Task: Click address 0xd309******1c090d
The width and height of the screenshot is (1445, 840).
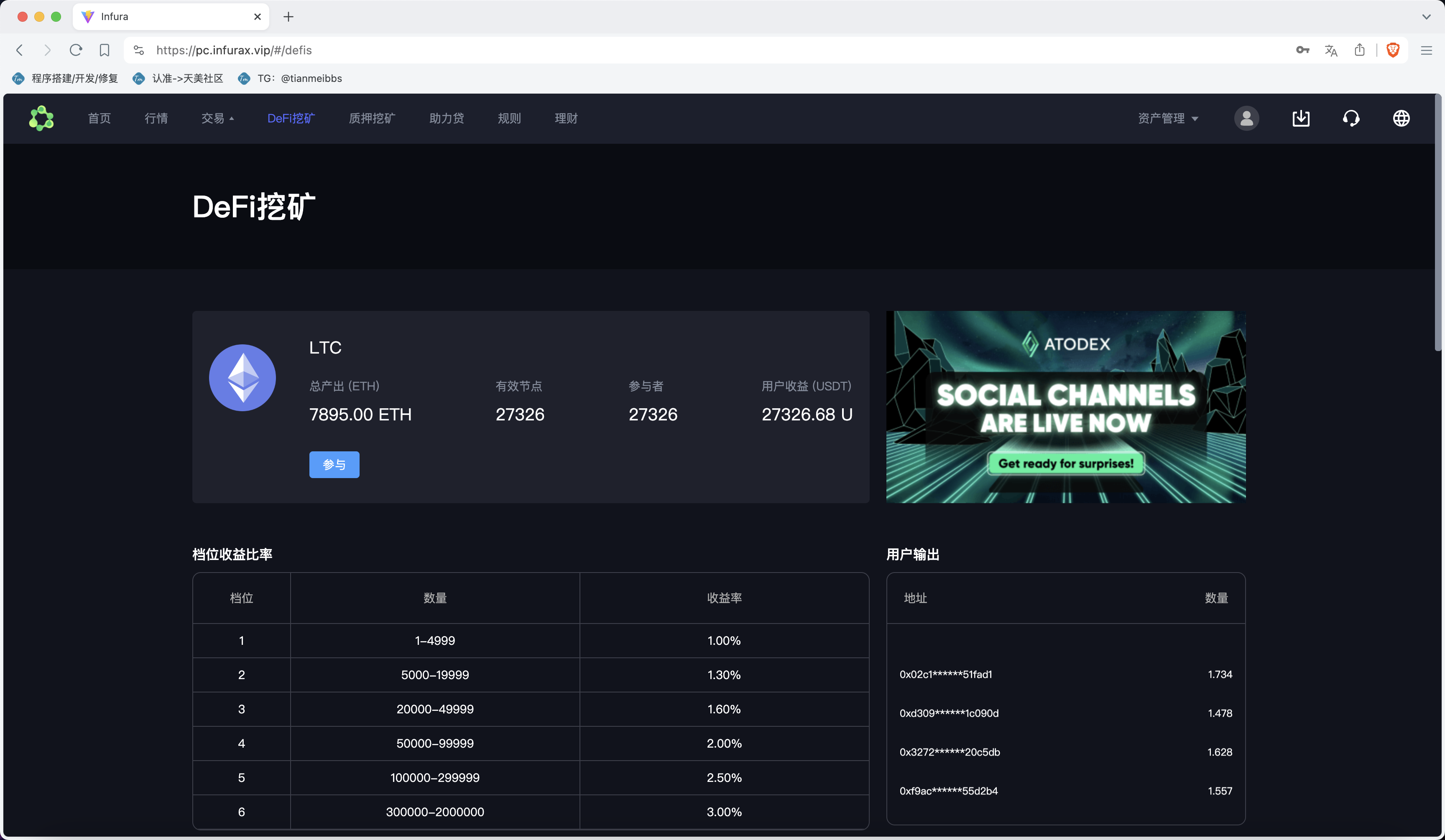Action: click(x=949, y=713)
